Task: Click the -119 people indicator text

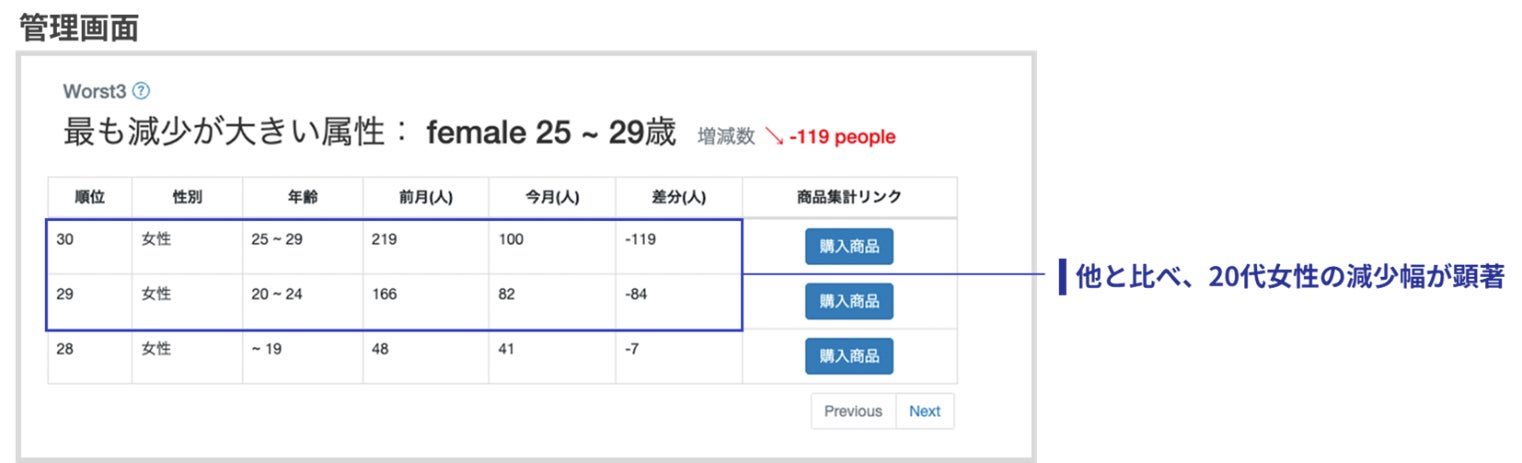Action: point(842,137)
